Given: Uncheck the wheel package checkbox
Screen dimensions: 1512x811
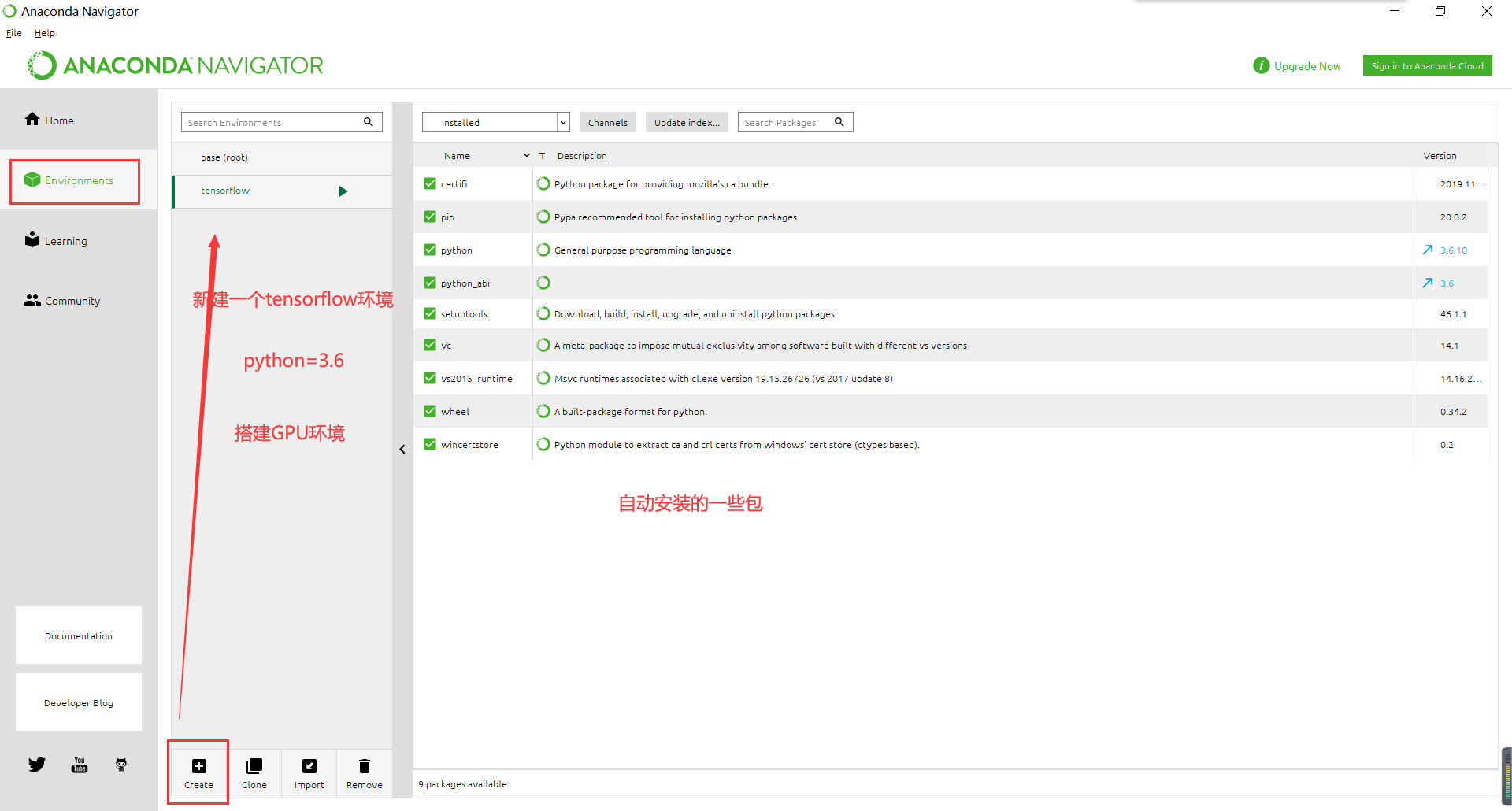Looking at the screenshot, I should click(430, 410).
